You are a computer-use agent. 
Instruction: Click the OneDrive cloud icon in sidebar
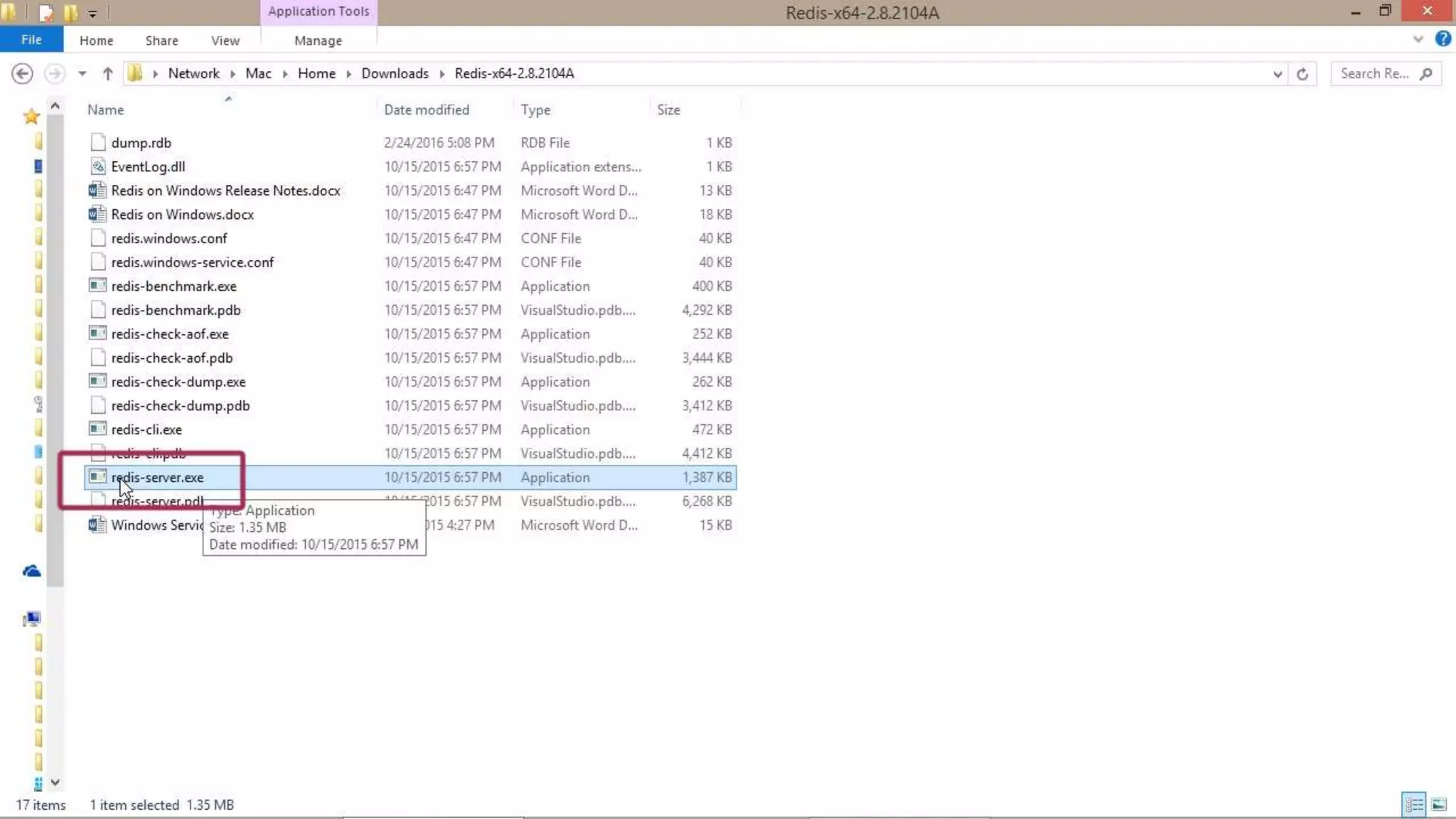(x=31, y=571)
